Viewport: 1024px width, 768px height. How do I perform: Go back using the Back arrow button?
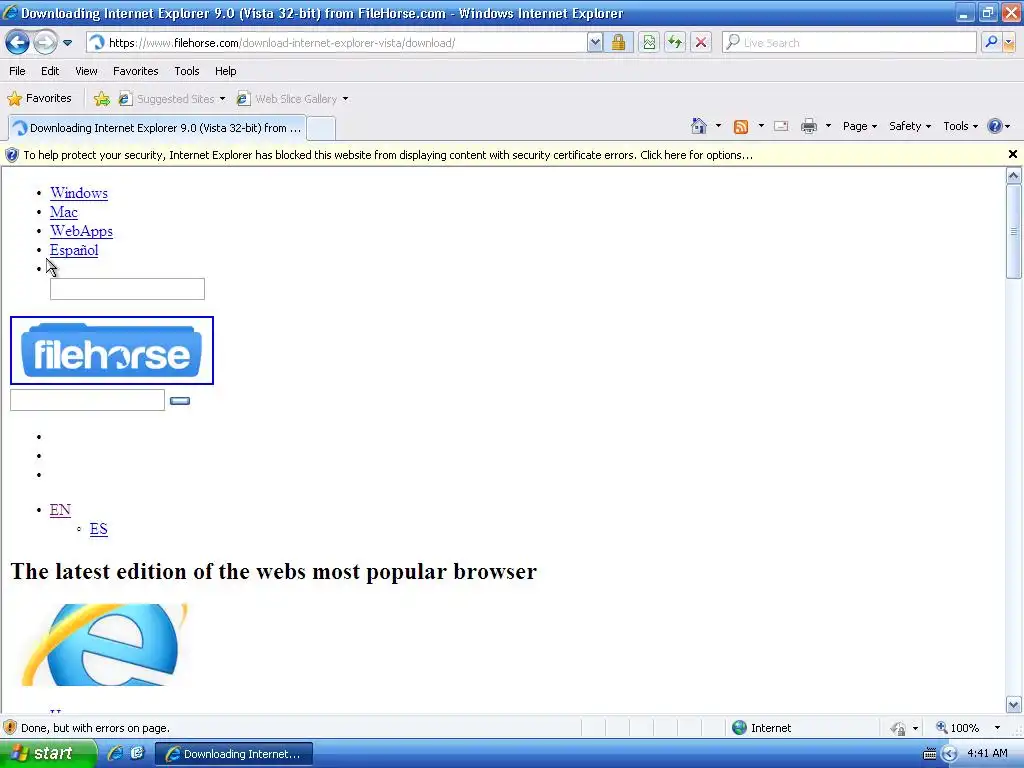point(17,43)
